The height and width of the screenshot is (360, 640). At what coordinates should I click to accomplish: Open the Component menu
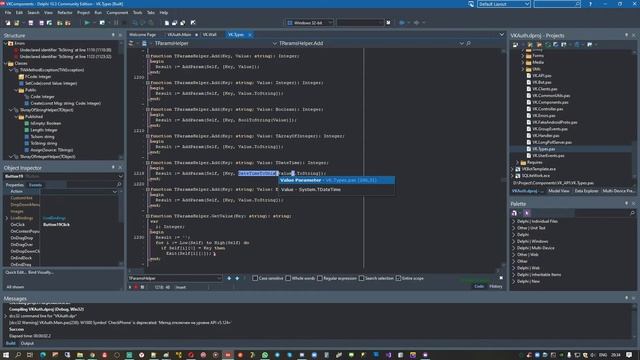point(117,13)
